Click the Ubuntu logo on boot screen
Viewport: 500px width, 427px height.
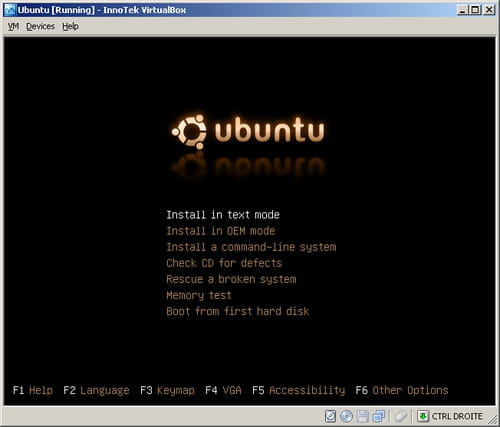point(248,131)
